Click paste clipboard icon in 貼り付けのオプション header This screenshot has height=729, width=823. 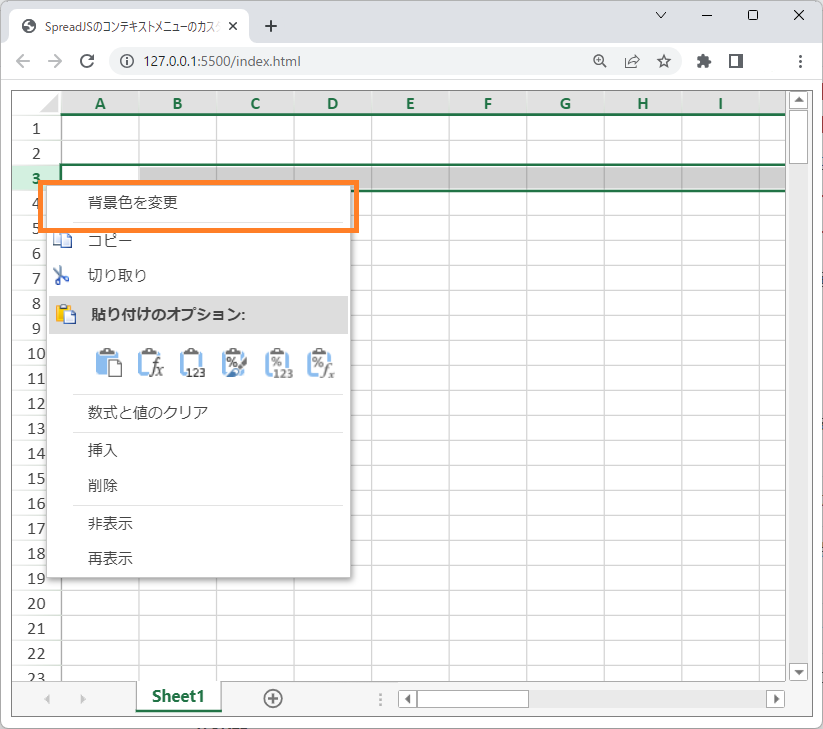(x=66, y=314)
